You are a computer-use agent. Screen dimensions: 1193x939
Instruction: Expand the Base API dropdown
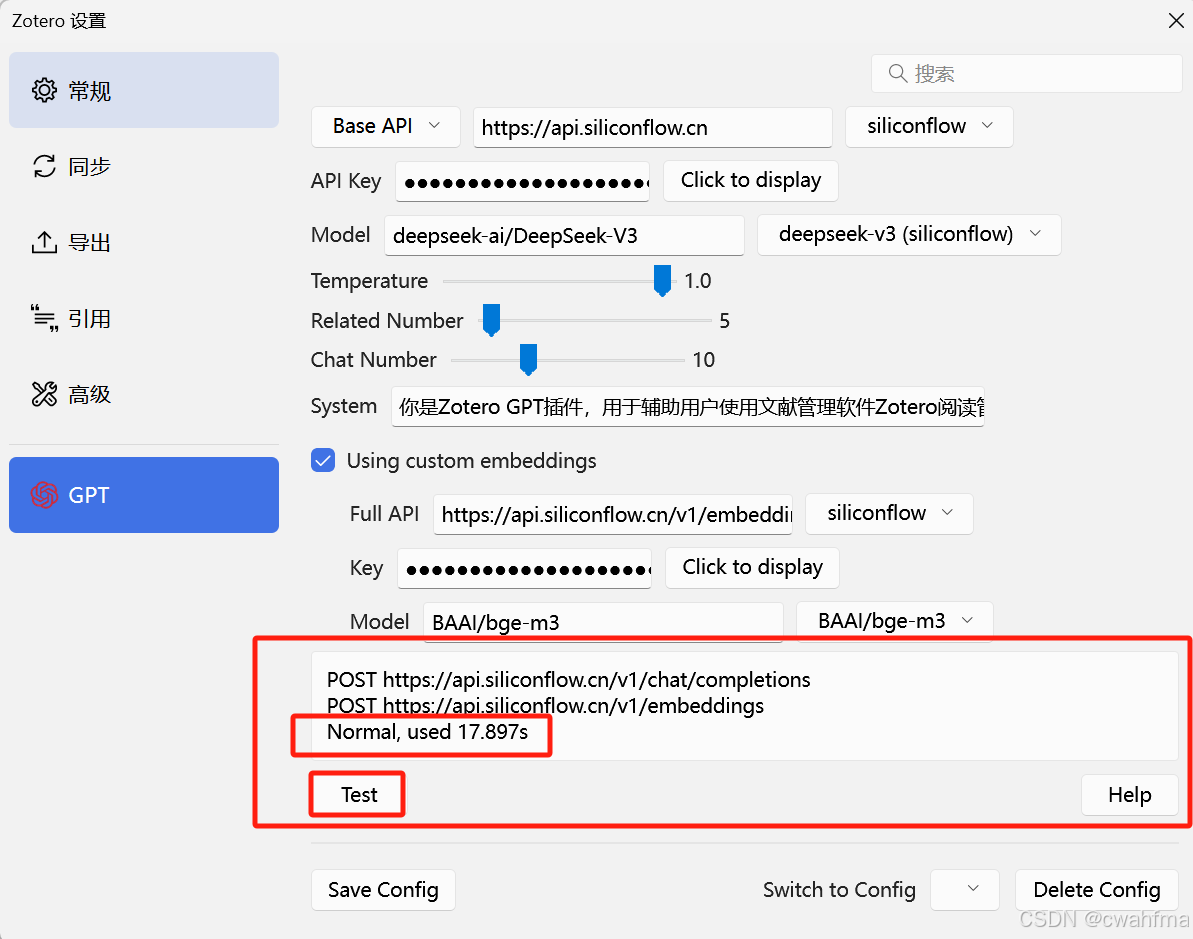(386, 127)
